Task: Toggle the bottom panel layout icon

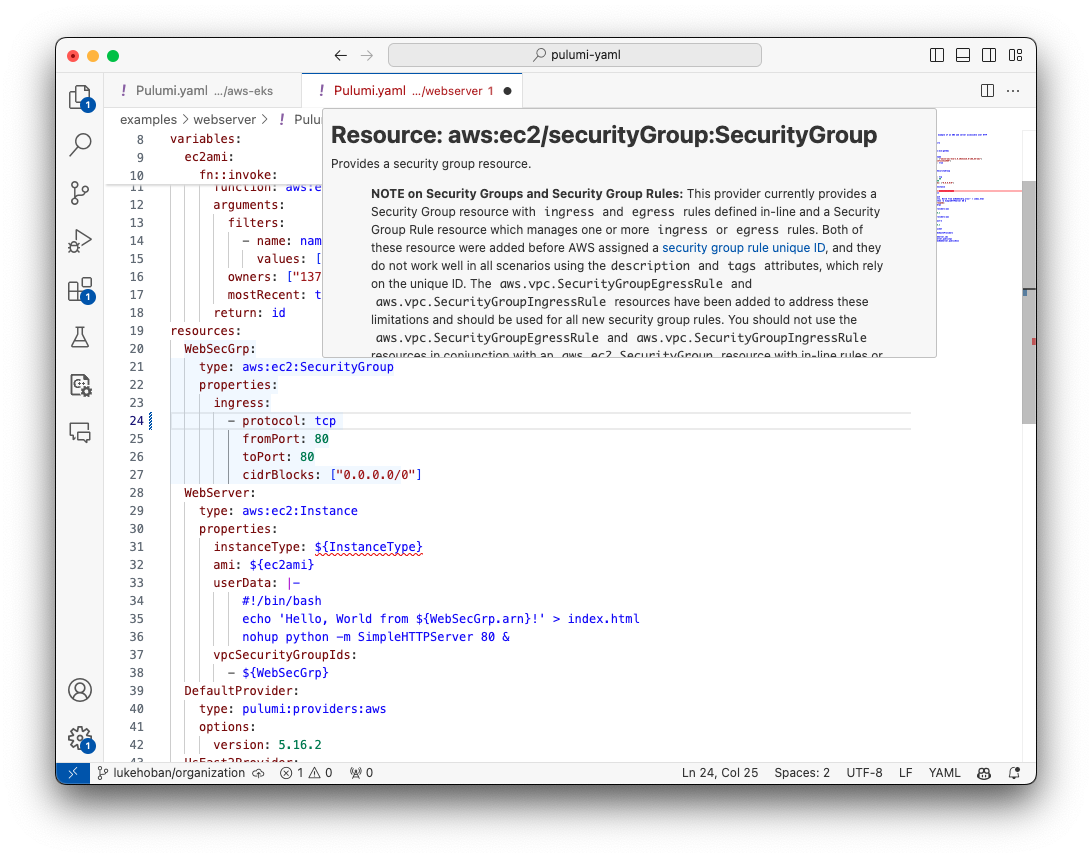Action: click(962, 55)
